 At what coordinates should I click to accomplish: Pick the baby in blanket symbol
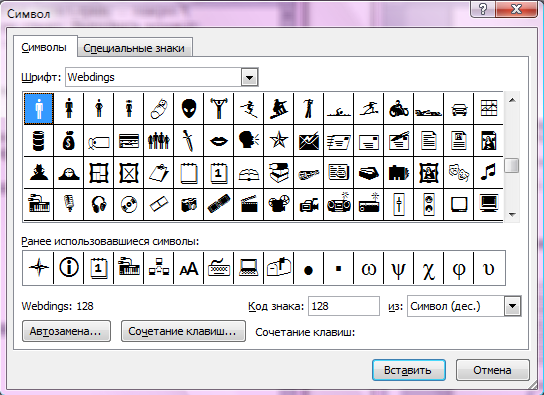coord(159,109)
